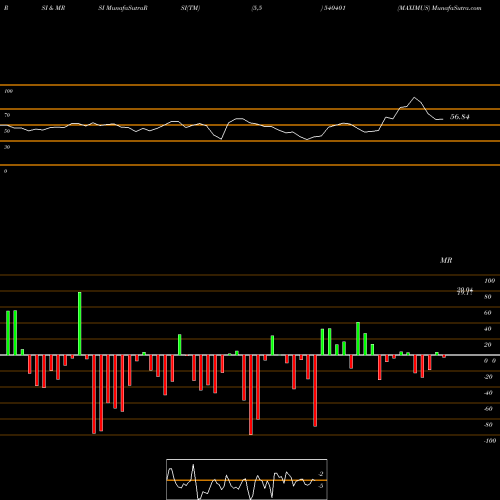Viewport: 500px width, 500px height.
Task: Click the -100 label on MR axis
Action: click(490, 441)
